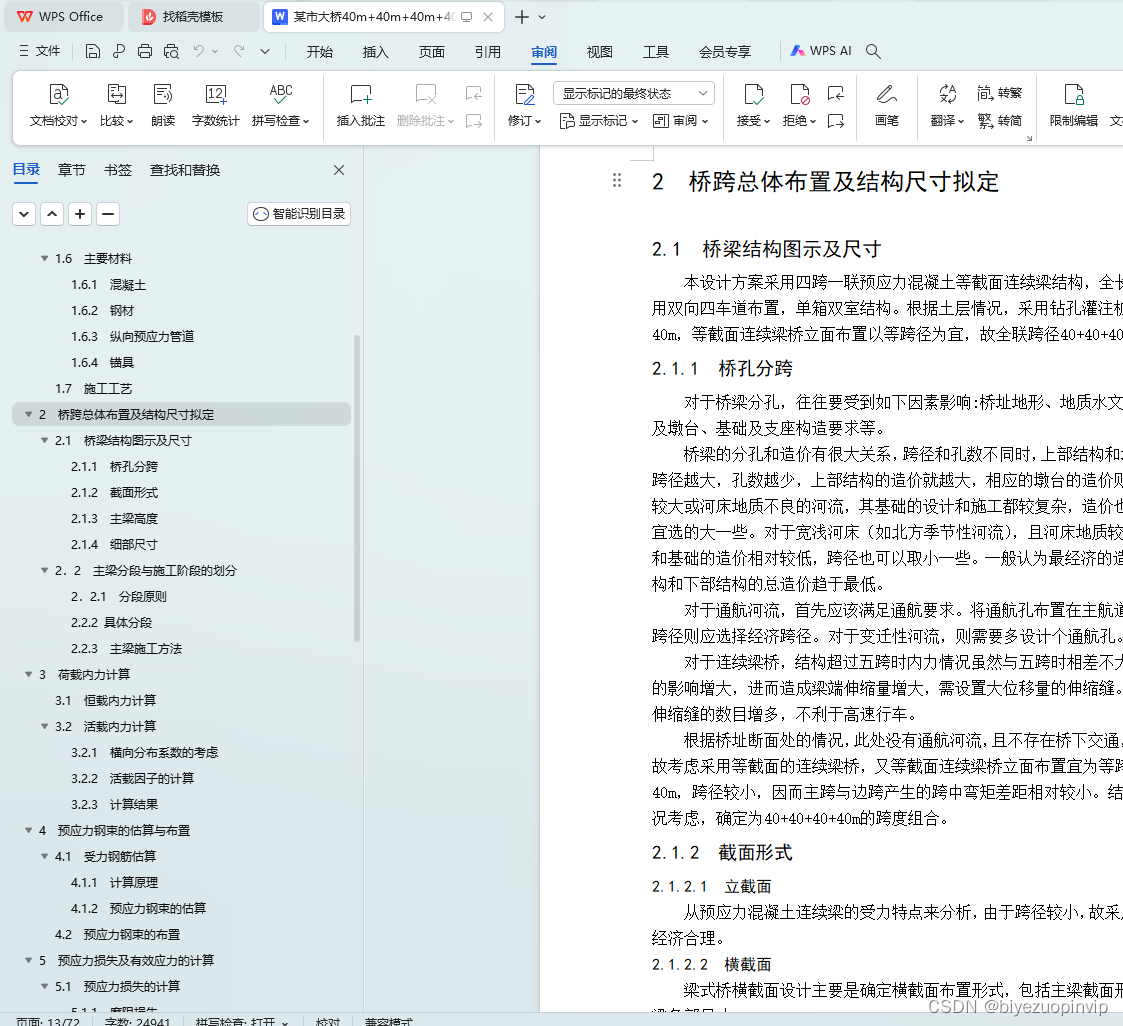Collapse the 2.1 桥梁结构图示及尺寸 node

point(44,440)
